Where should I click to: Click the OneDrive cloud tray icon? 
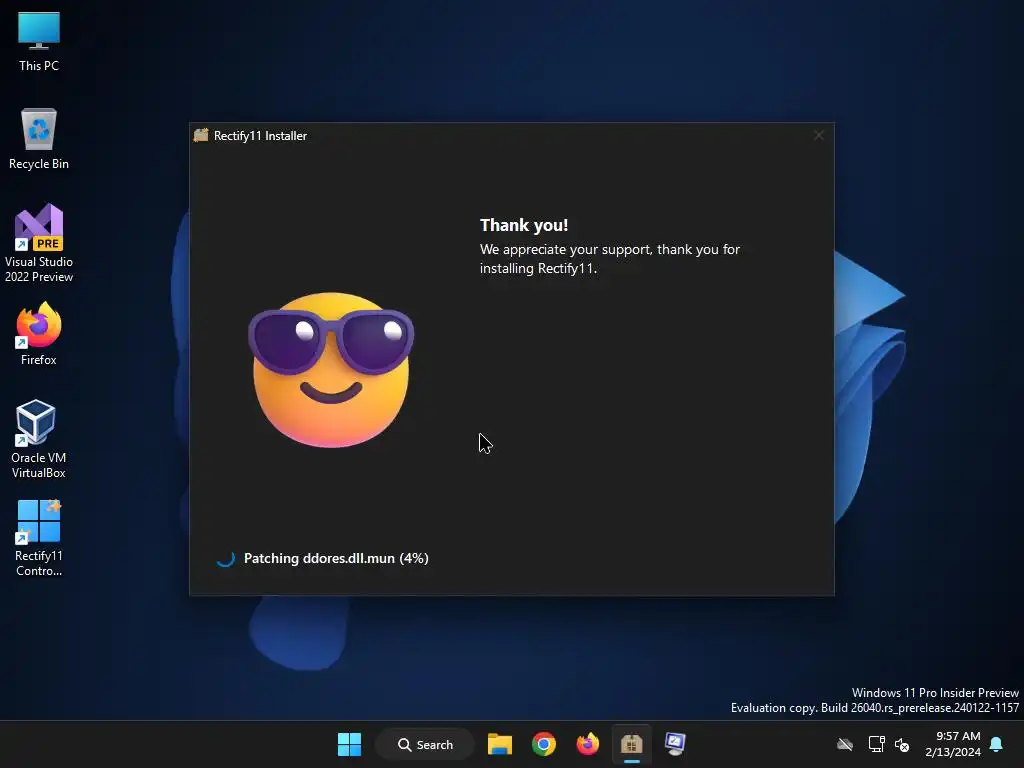pyautogui.click(x=845, y=744)
